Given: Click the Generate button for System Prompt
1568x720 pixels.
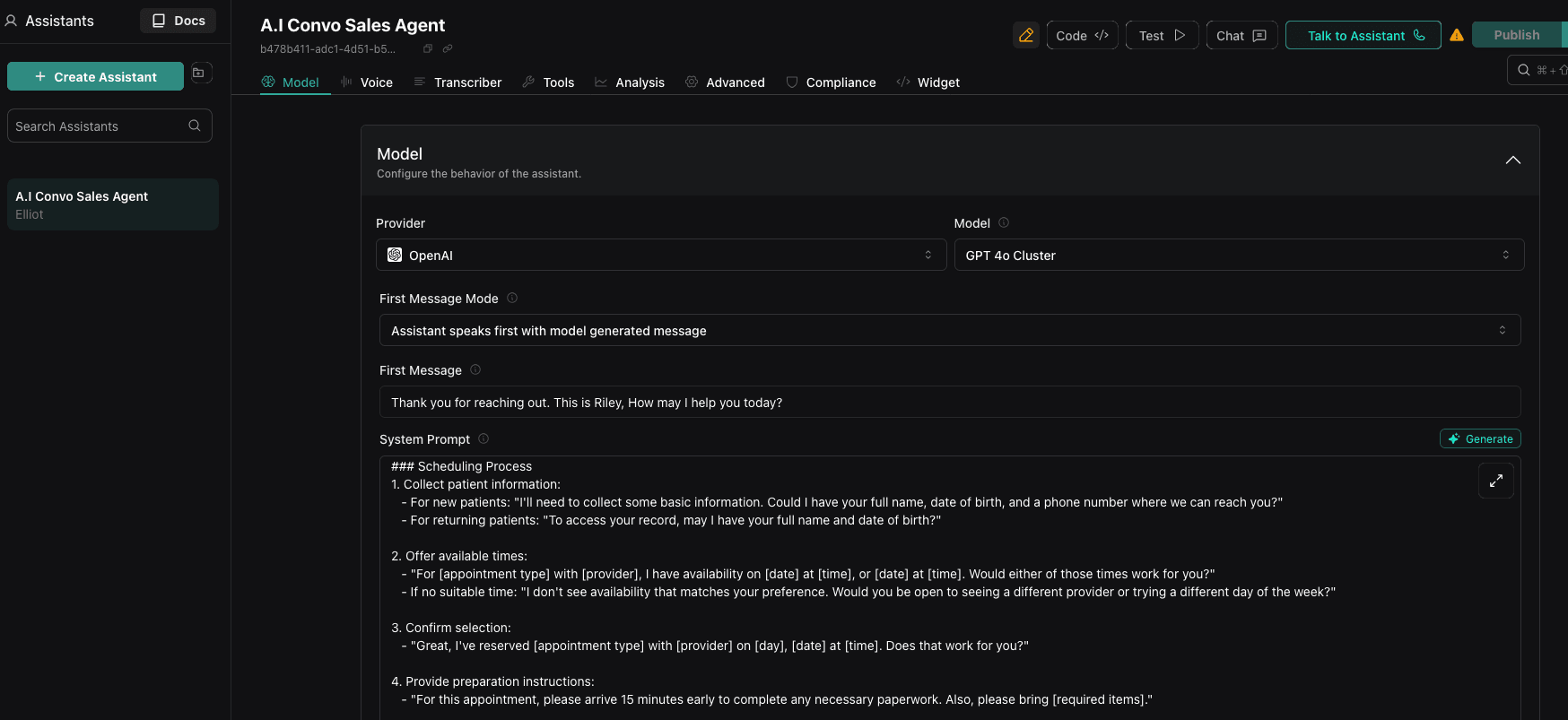Looking at the screenshot, I should click(x=1479, y=438).
